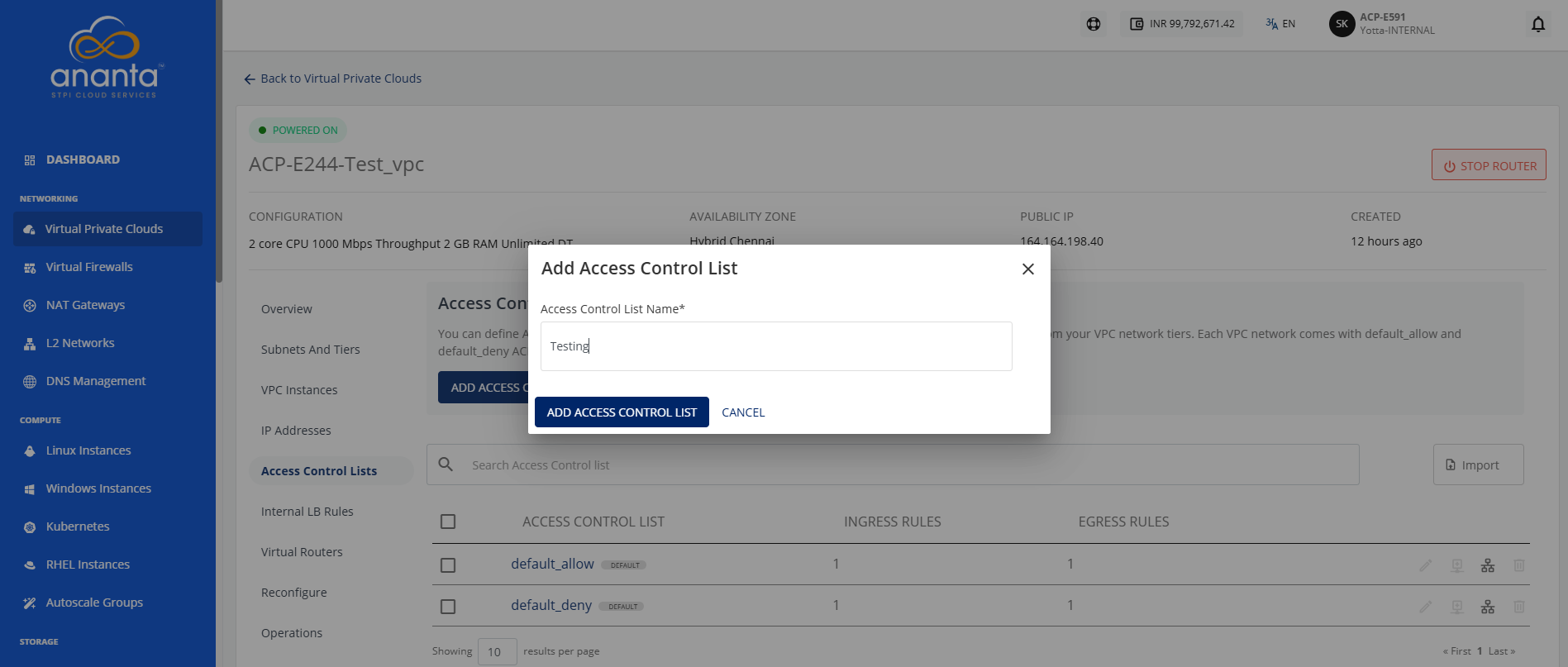
Task: Click the delete icon for default_deny
Action: (1518, 607)
